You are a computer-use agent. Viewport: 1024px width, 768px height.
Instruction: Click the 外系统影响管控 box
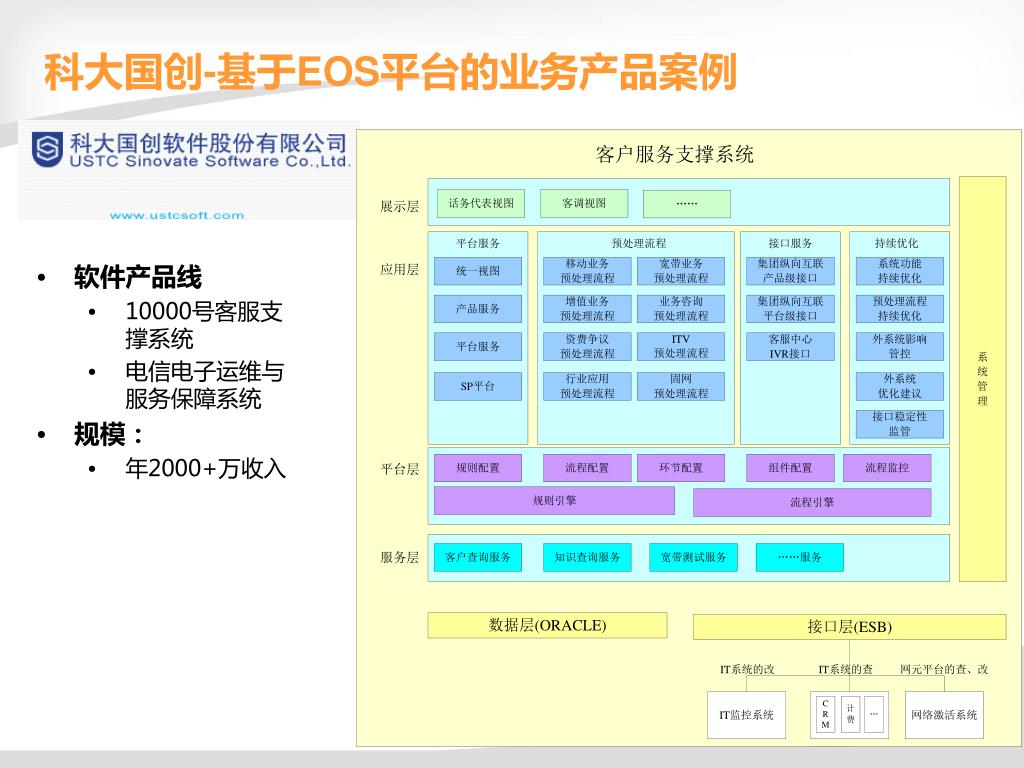coord(900,346)
